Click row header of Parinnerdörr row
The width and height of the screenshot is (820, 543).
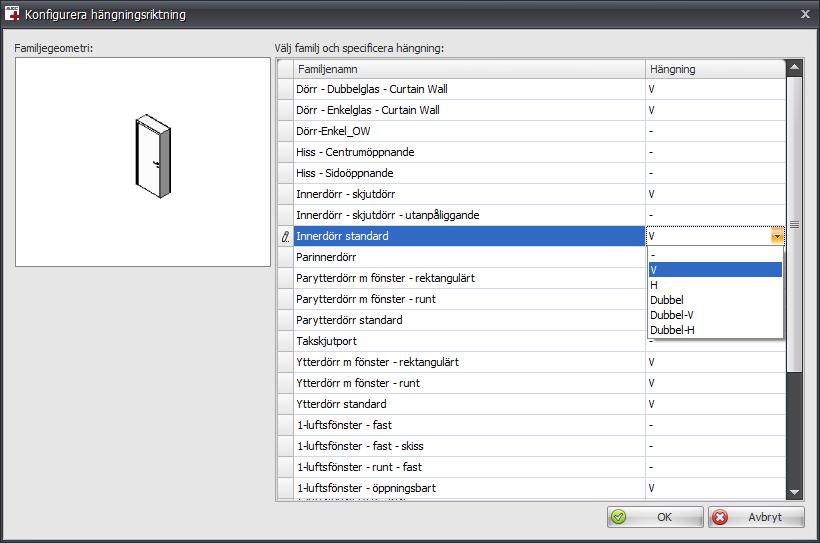point(285,257)
